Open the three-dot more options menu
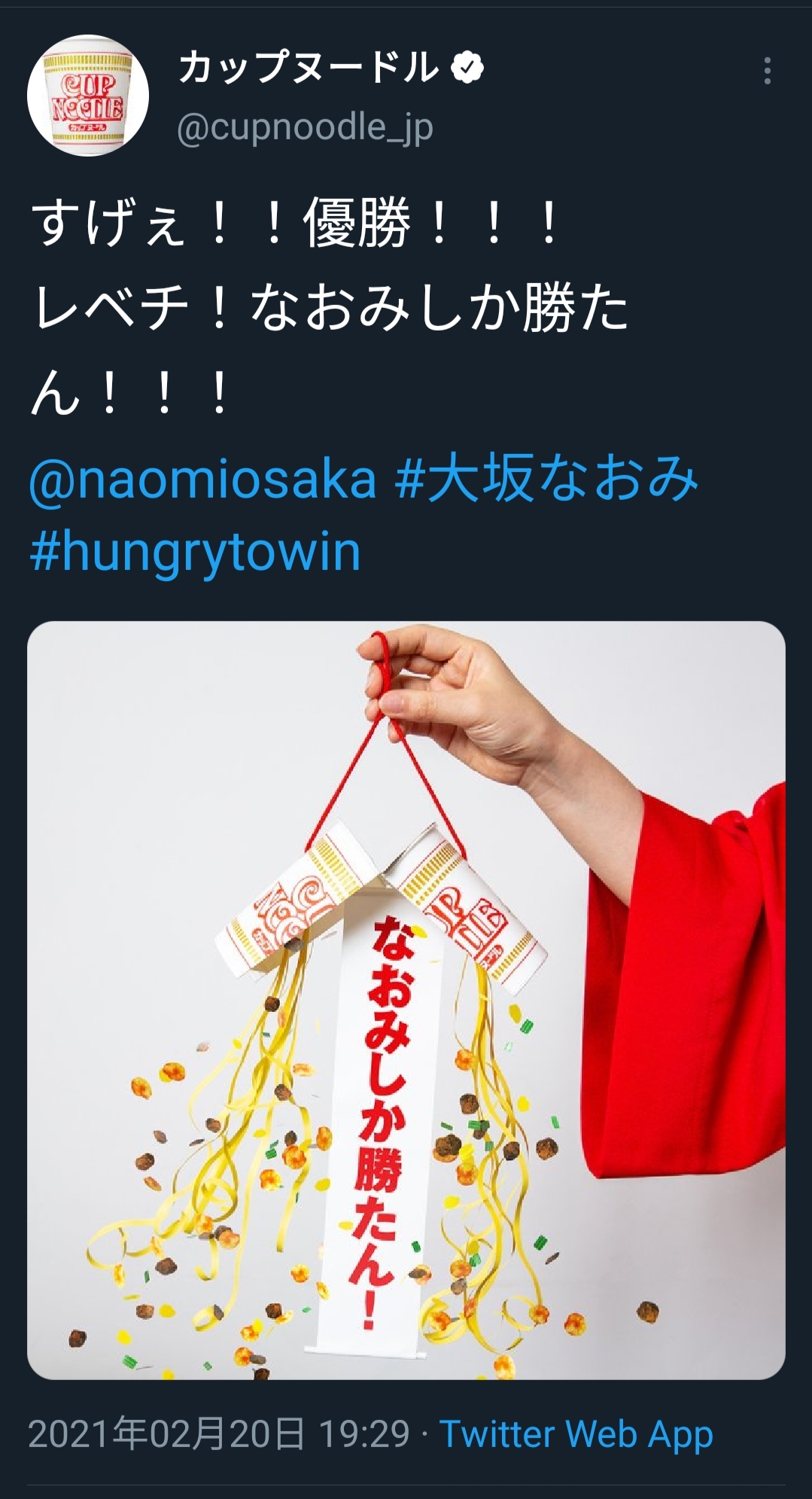 (767, 70)
